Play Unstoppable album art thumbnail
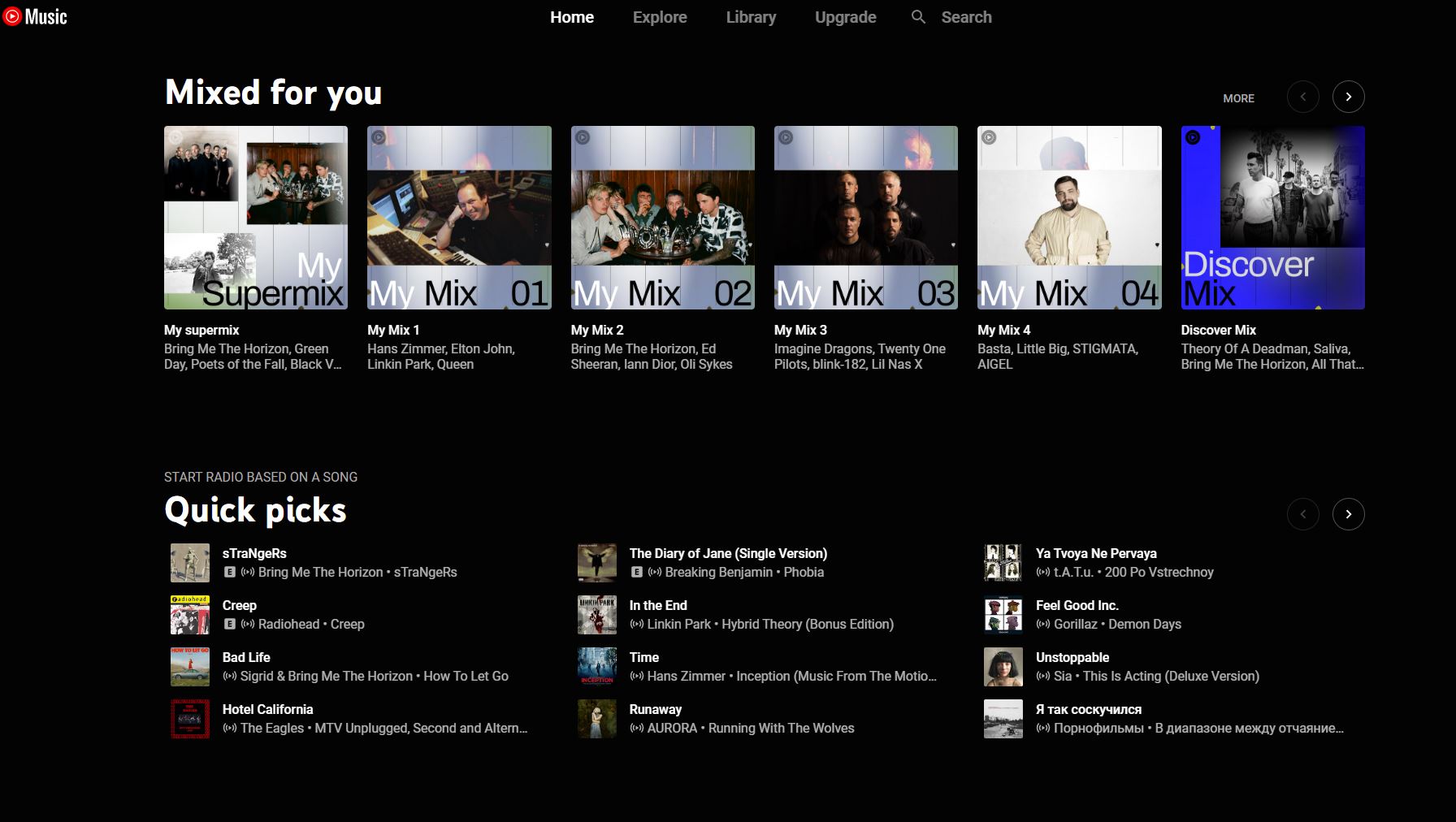Image resolution: width=1456 pixels, height=822 pixels. tap(1003, 667)
